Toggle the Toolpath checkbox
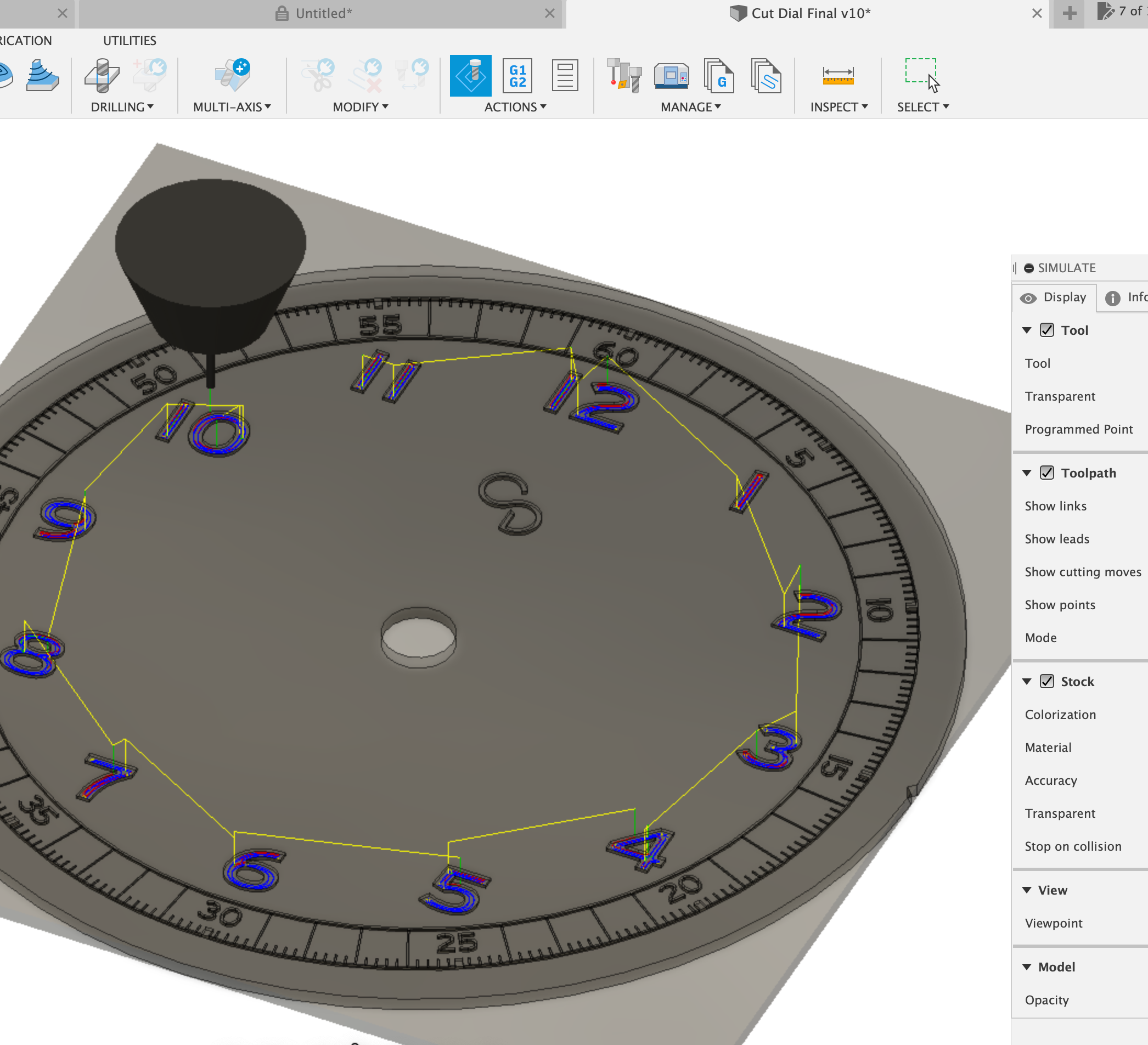 (1046, 473)
